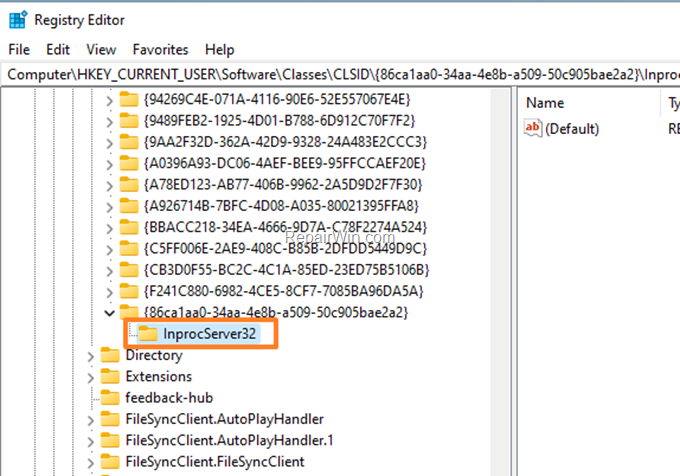Click the tree pane vertical scrollbar
Image resolution: width=680 pixels, height=476 pixels.
click(500, 282)
